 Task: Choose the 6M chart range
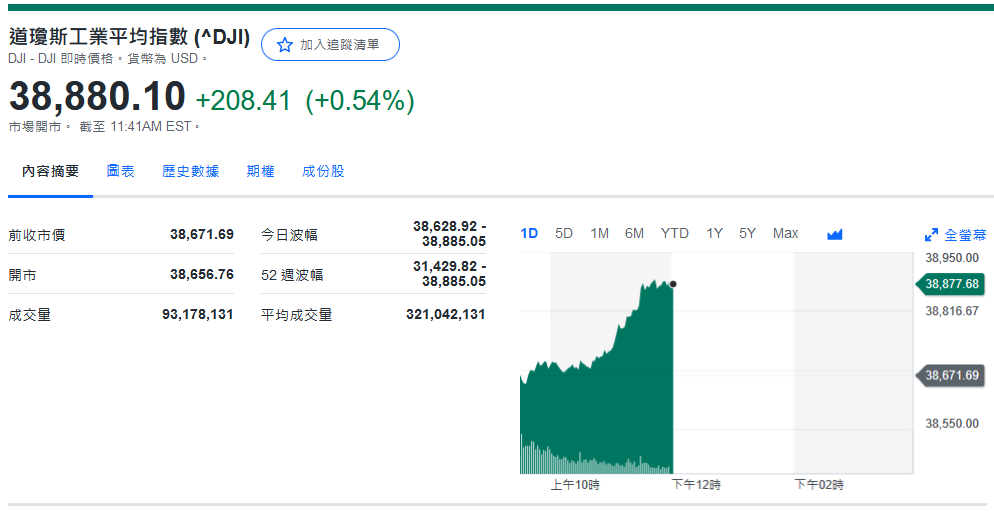click(634, 233)
